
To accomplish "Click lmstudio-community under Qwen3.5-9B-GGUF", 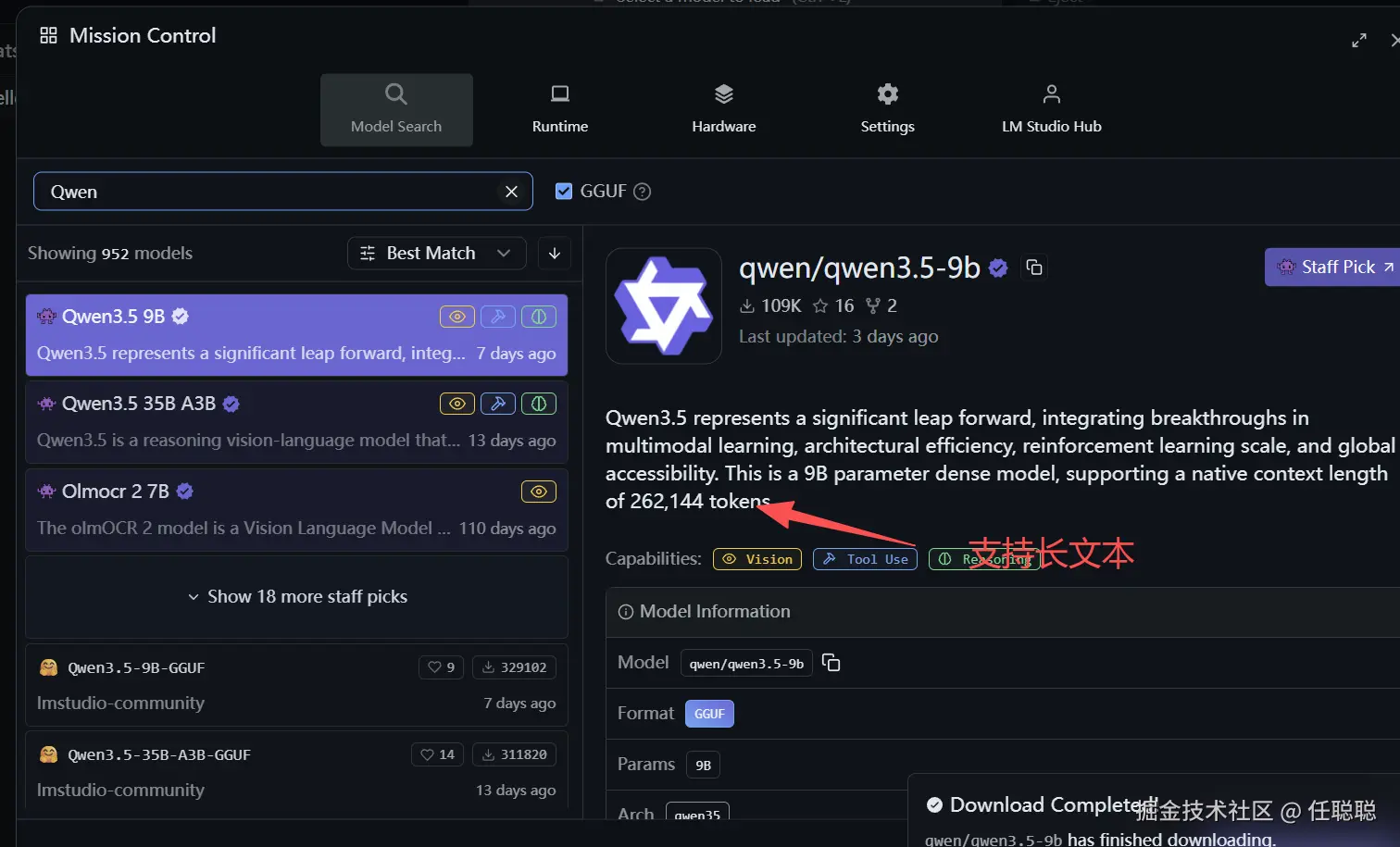I will pyautogui.click(x=120, y=704).
